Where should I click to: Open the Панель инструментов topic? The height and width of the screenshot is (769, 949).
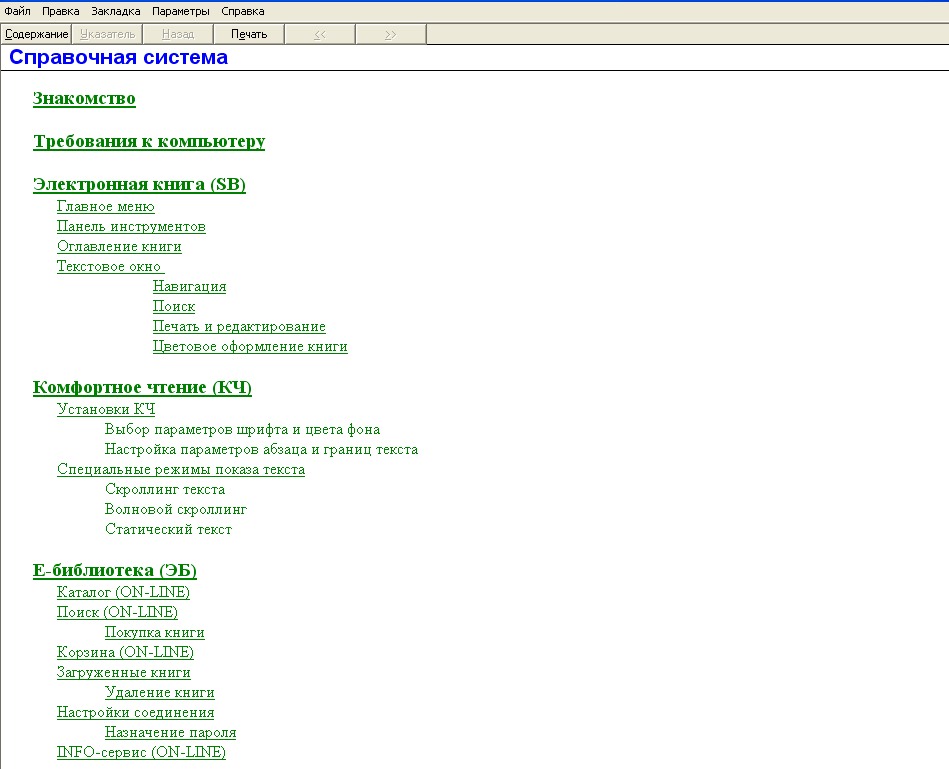coord(131,227)
